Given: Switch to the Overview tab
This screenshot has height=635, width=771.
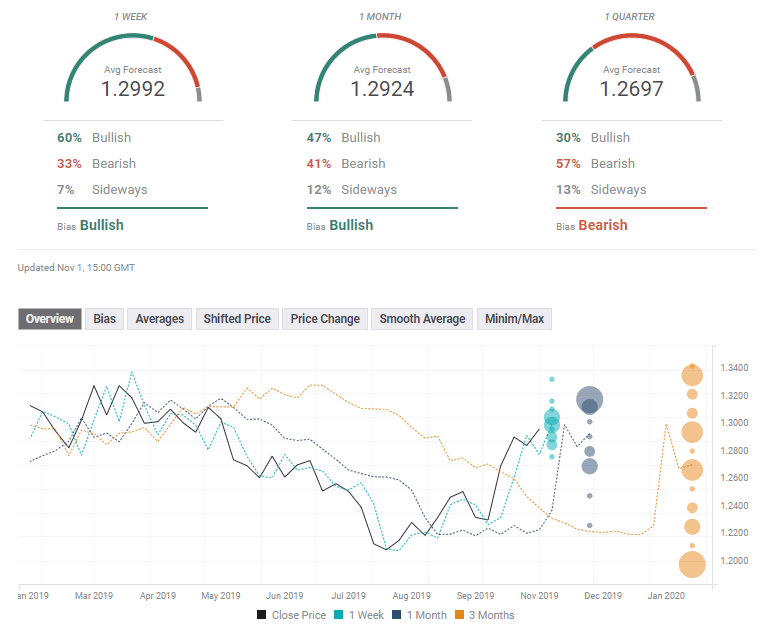Looking at the screenshot, I should (50, 319).
